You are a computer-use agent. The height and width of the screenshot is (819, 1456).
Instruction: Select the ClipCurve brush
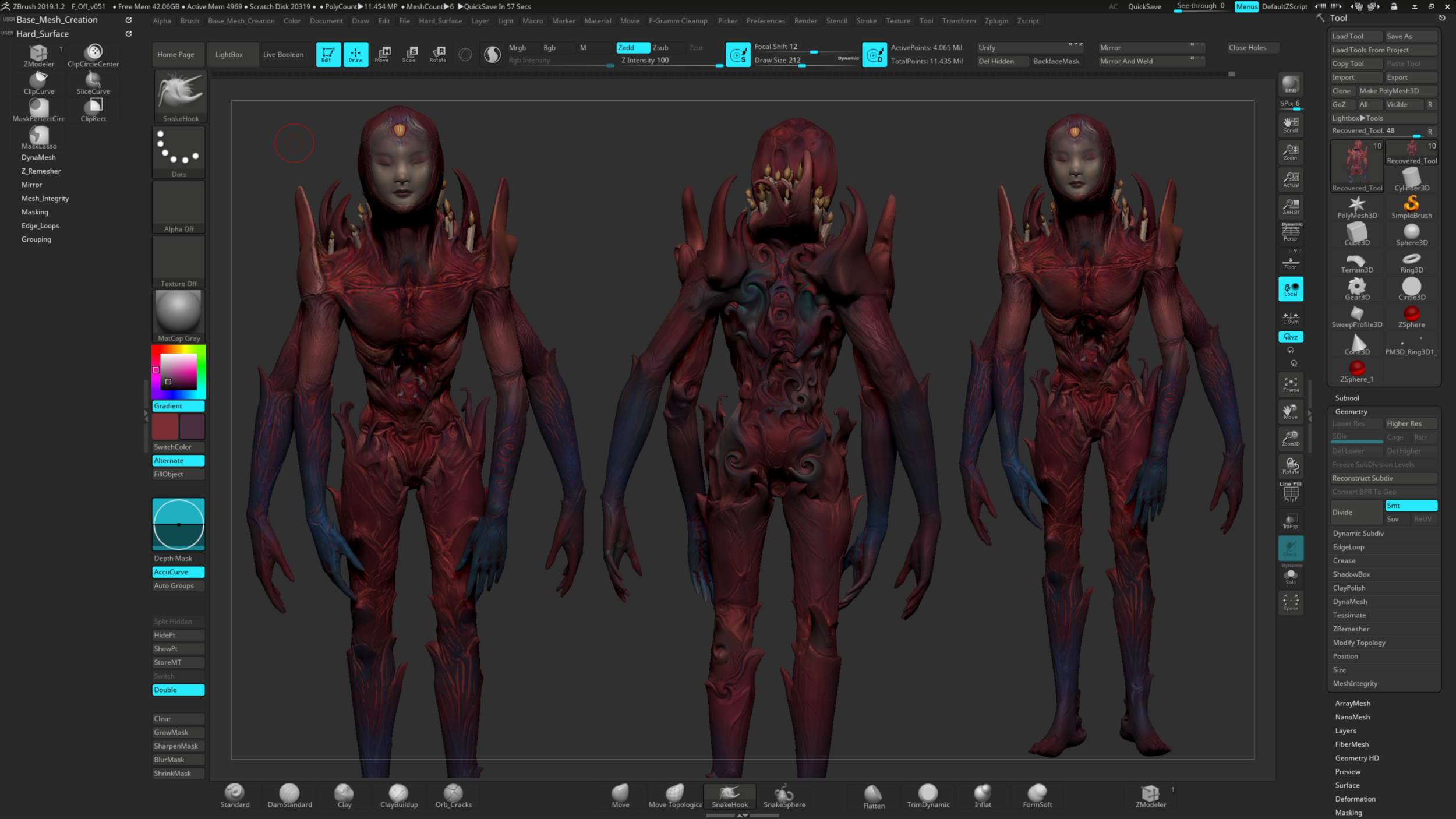pos(39,83)
